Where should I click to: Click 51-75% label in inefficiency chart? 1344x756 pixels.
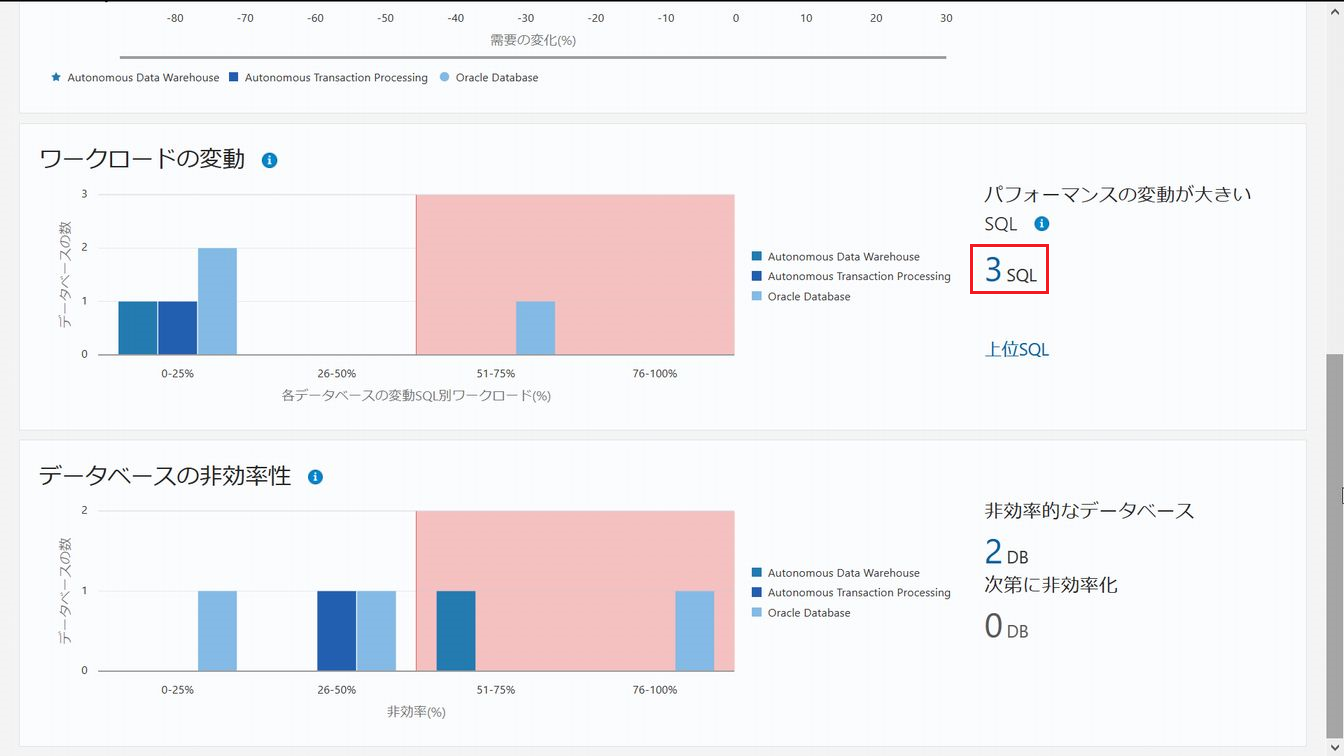pos(495,690)
